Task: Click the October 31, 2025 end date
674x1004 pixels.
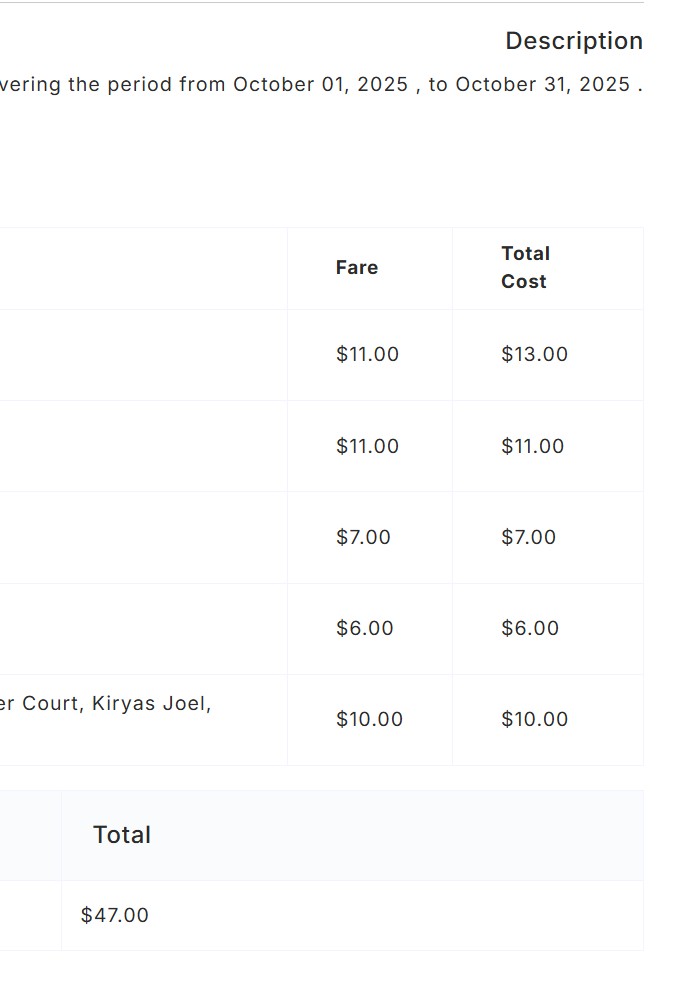Action: click(x=542, y=85)
